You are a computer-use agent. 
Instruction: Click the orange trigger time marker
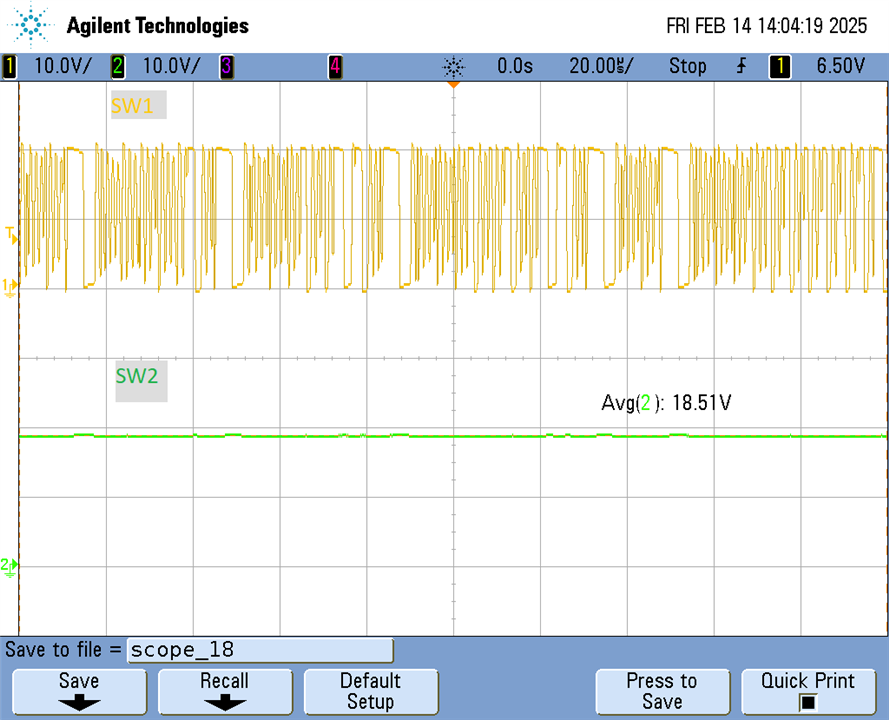tap(454, 84)
